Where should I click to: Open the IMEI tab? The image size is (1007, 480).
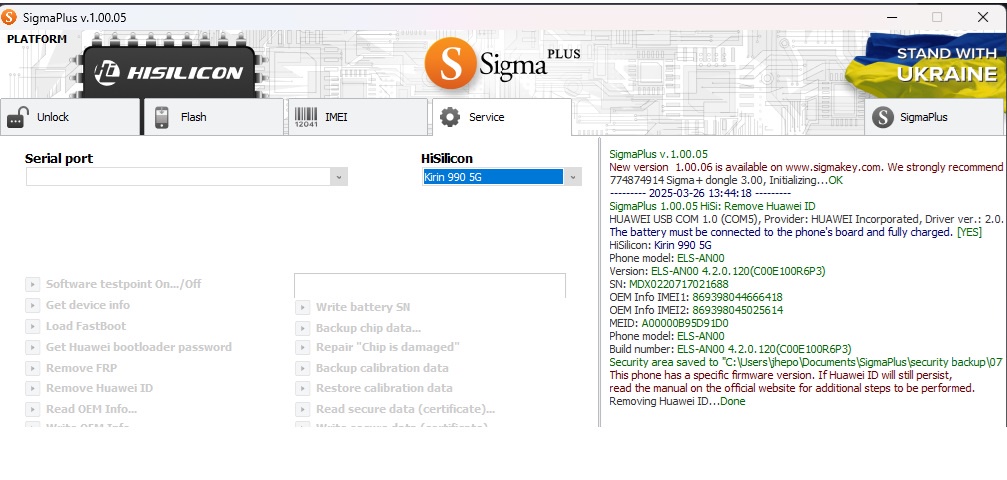click(336, 117)
